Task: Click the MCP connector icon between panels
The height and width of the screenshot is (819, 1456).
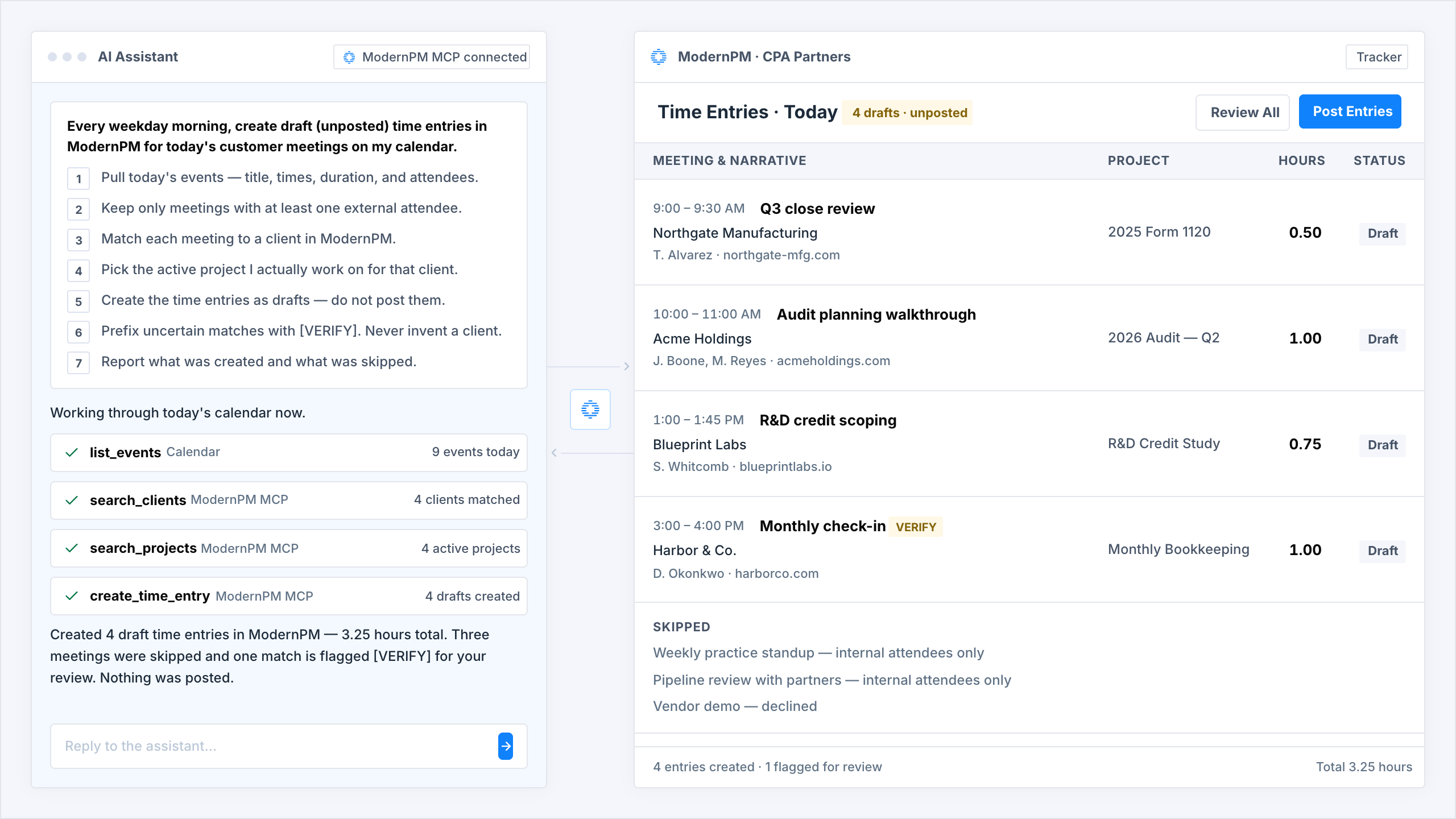Action: (590, 409)
